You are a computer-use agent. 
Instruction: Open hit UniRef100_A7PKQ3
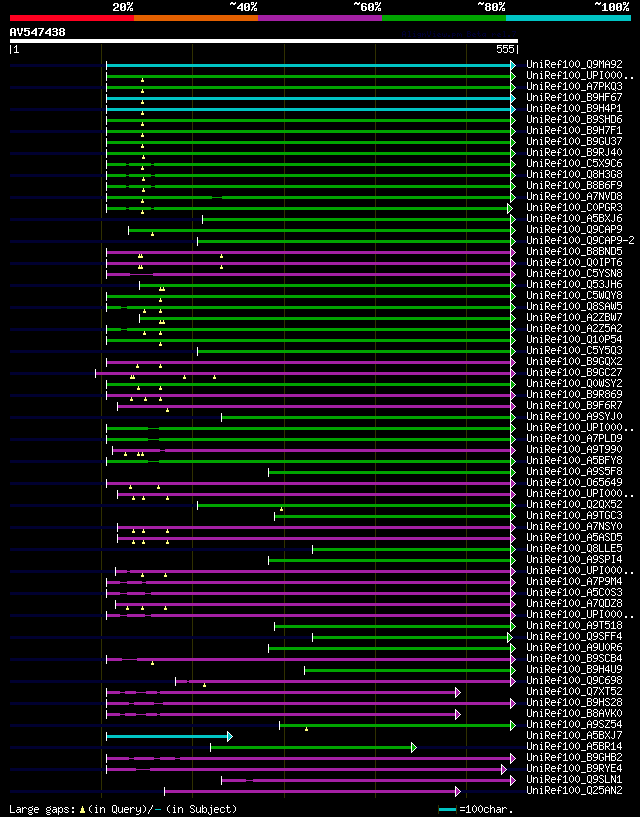(x=574, y=86)
